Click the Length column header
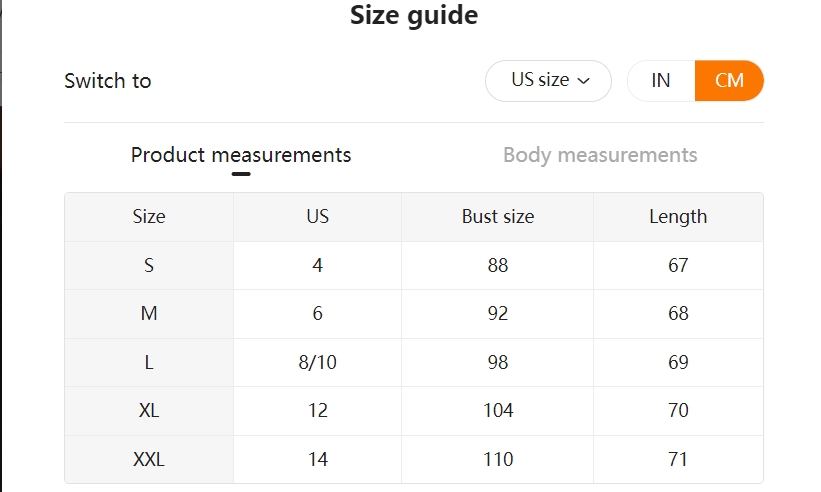 pyautogui.click(x=678, y=217)
